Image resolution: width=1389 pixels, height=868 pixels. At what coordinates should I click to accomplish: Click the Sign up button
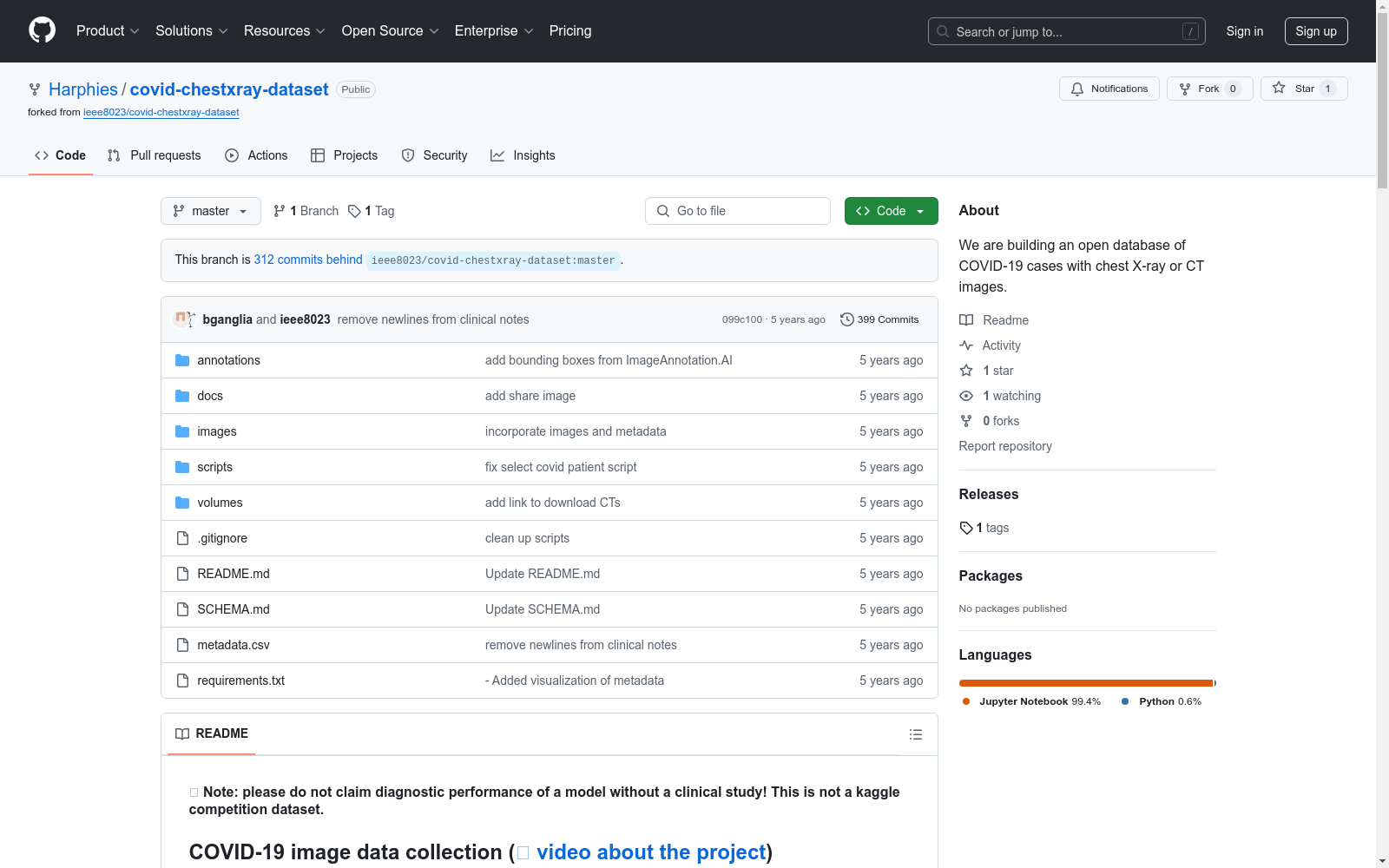(1316, 31)
